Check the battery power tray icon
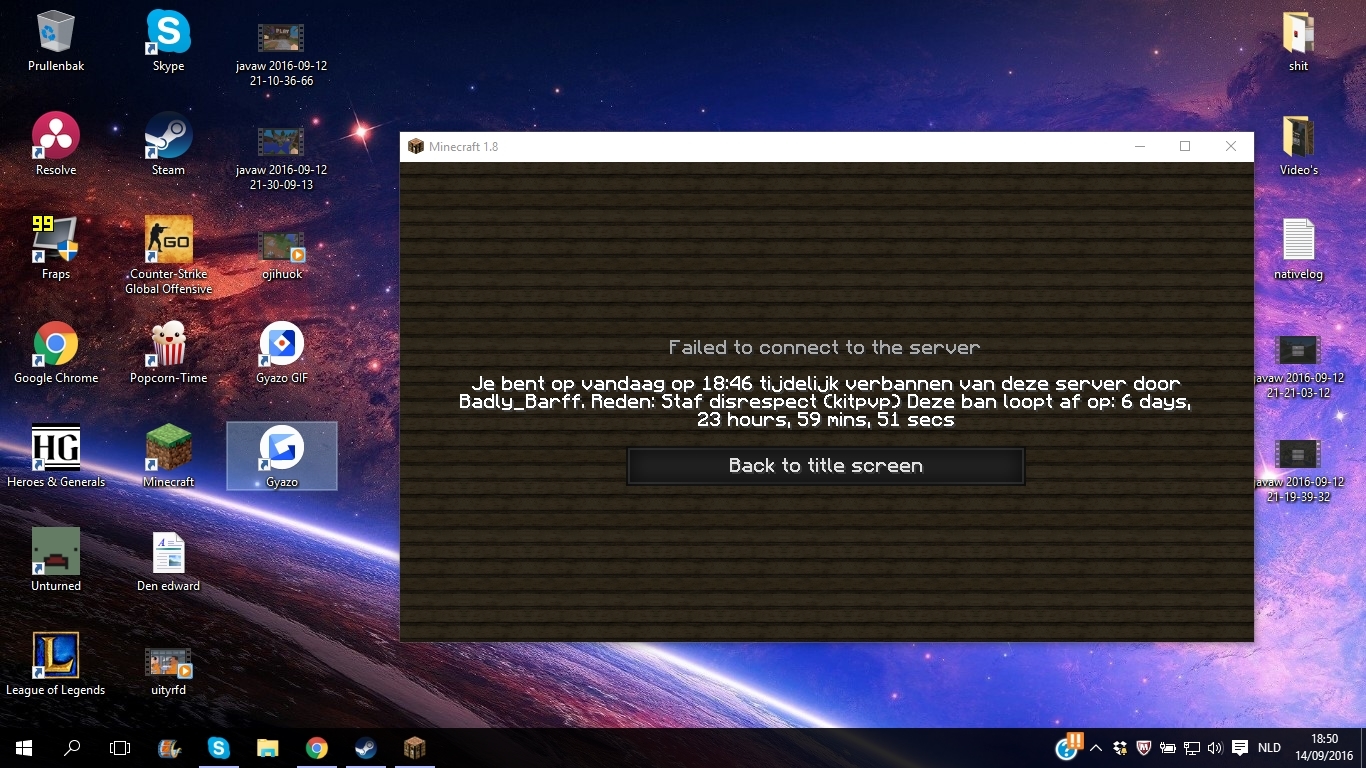This screenshot has height=768, width=1366. tap(1168, 748)
